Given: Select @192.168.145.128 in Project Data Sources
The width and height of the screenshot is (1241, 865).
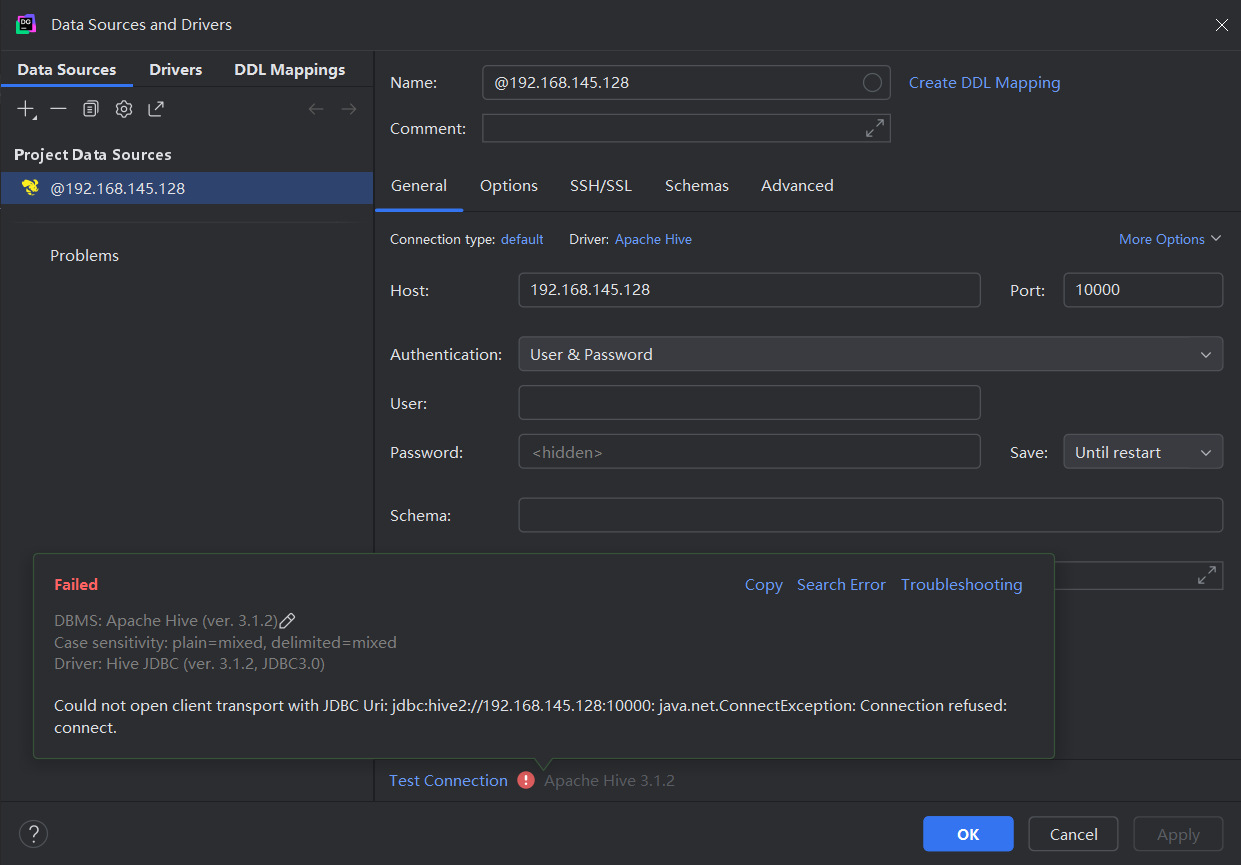Looking at the screenshot, I should (187, 188).
